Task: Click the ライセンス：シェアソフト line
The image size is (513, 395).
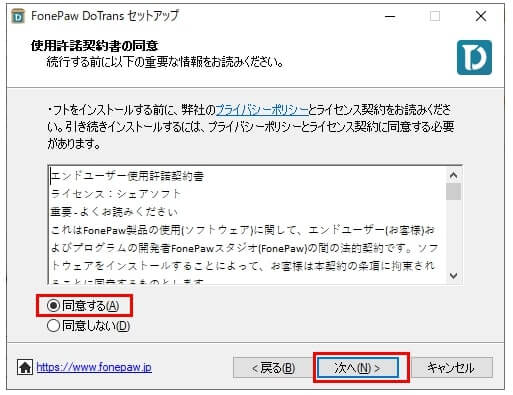Action: click(116, 194)
